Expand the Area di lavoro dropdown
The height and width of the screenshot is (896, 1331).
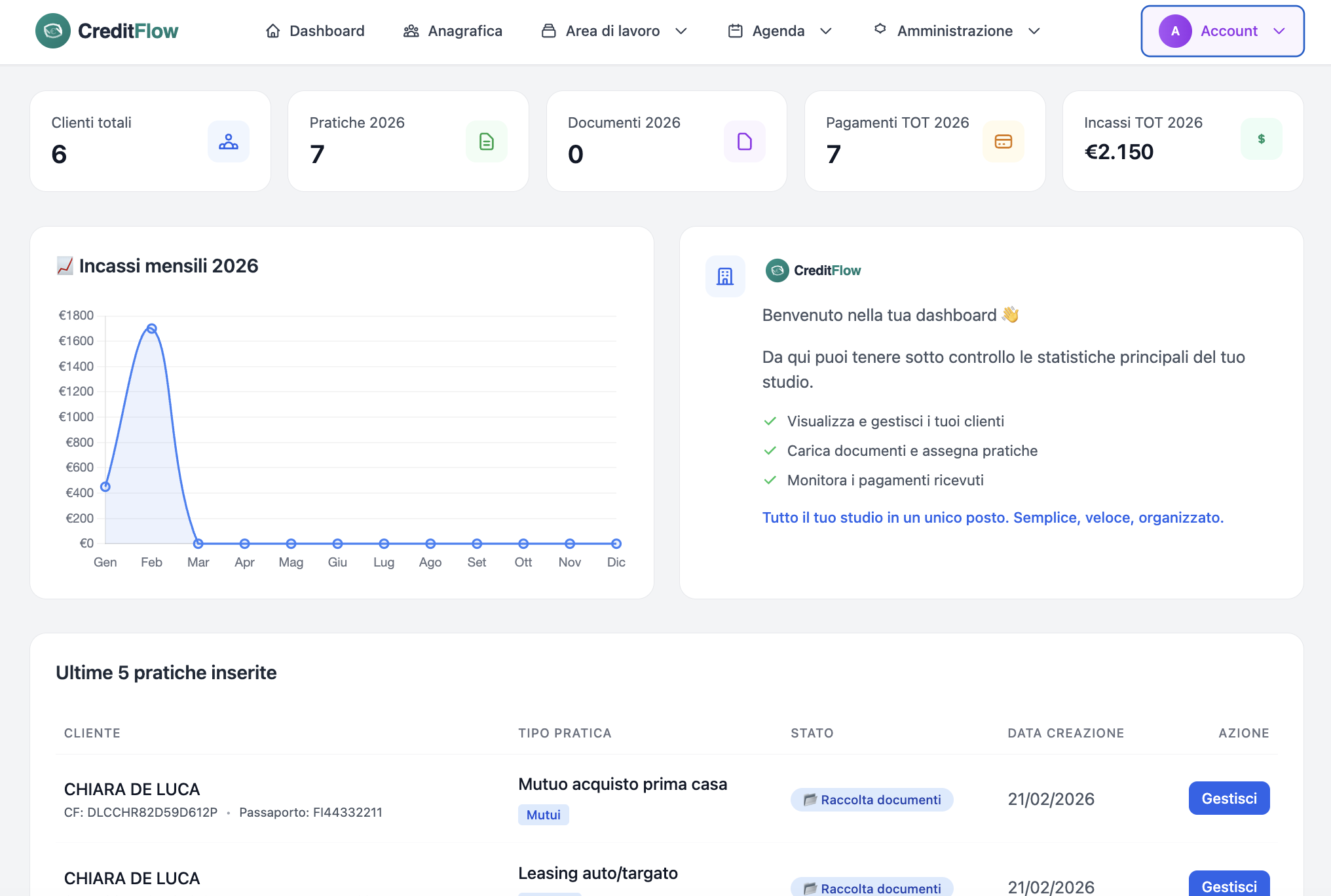pyautogui.click(x=681, y=31)
